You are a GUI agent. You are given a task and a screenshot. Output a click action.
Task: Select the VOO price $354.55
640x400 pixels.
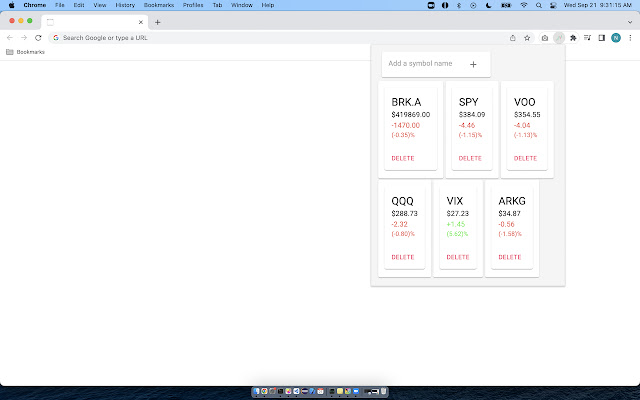coord(527,115)
